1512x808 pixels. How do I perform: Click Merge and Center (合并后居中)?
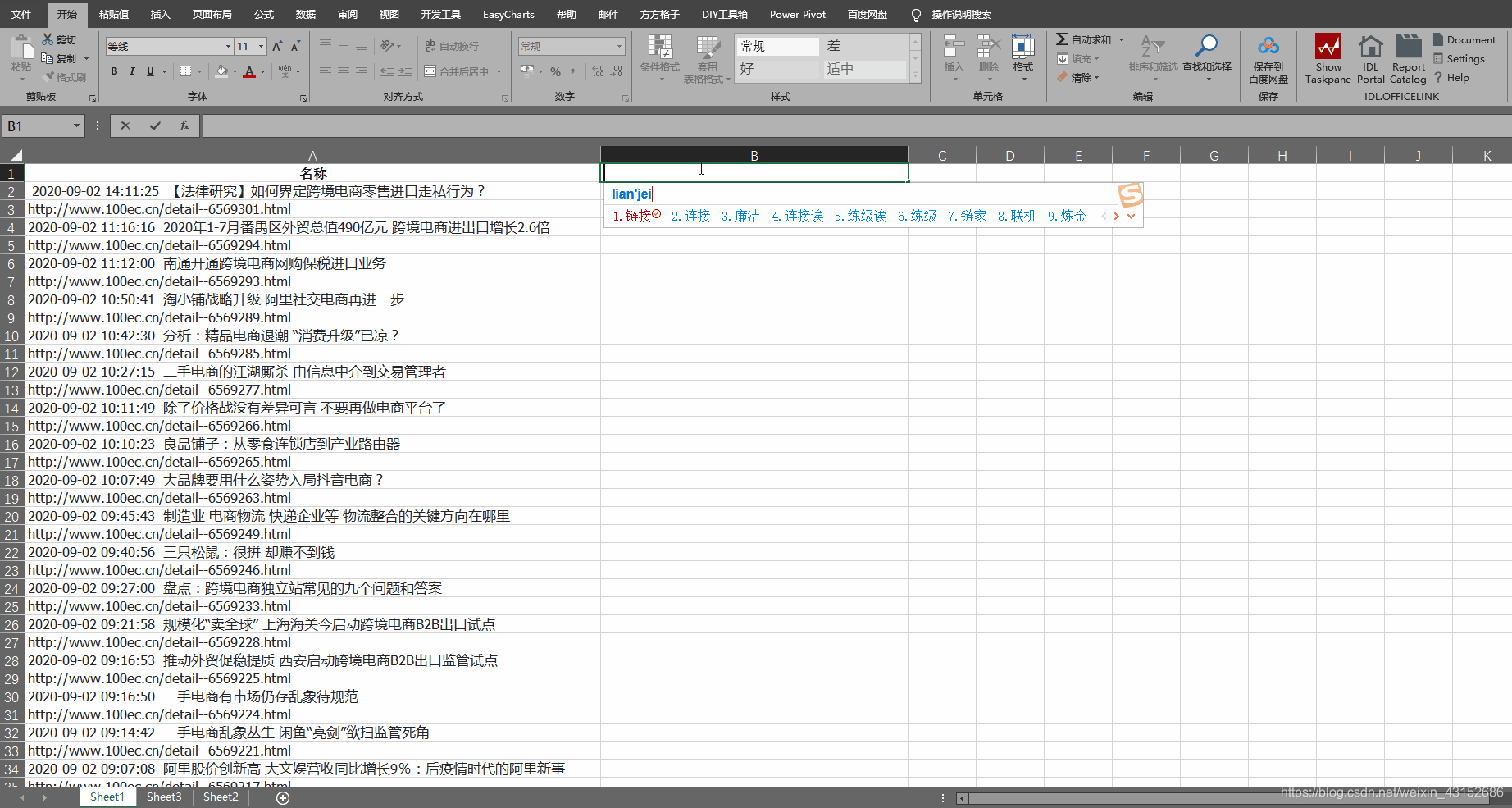point(457,71)
